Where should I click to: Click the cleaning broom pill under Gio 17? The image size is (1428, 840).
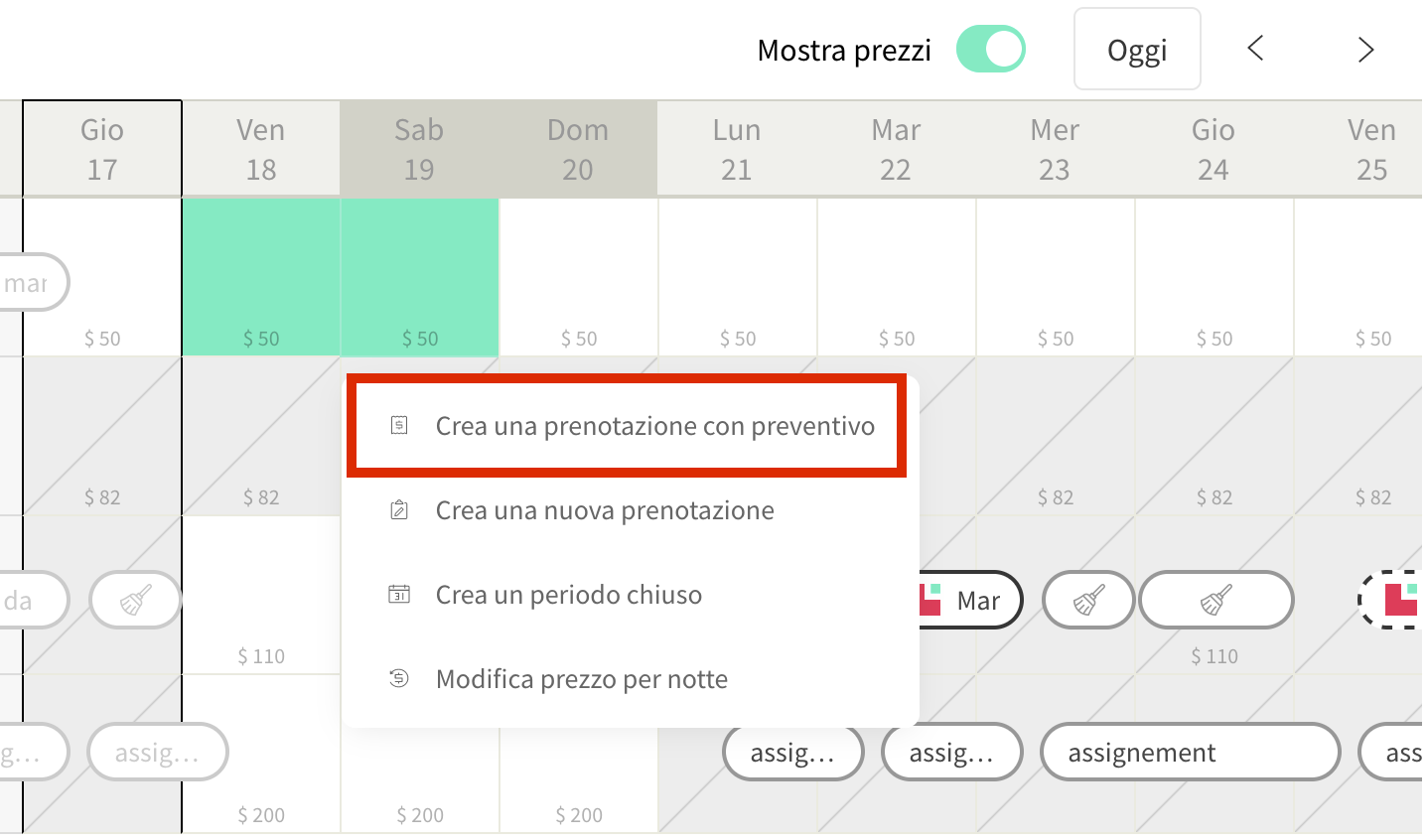[136, 601]
